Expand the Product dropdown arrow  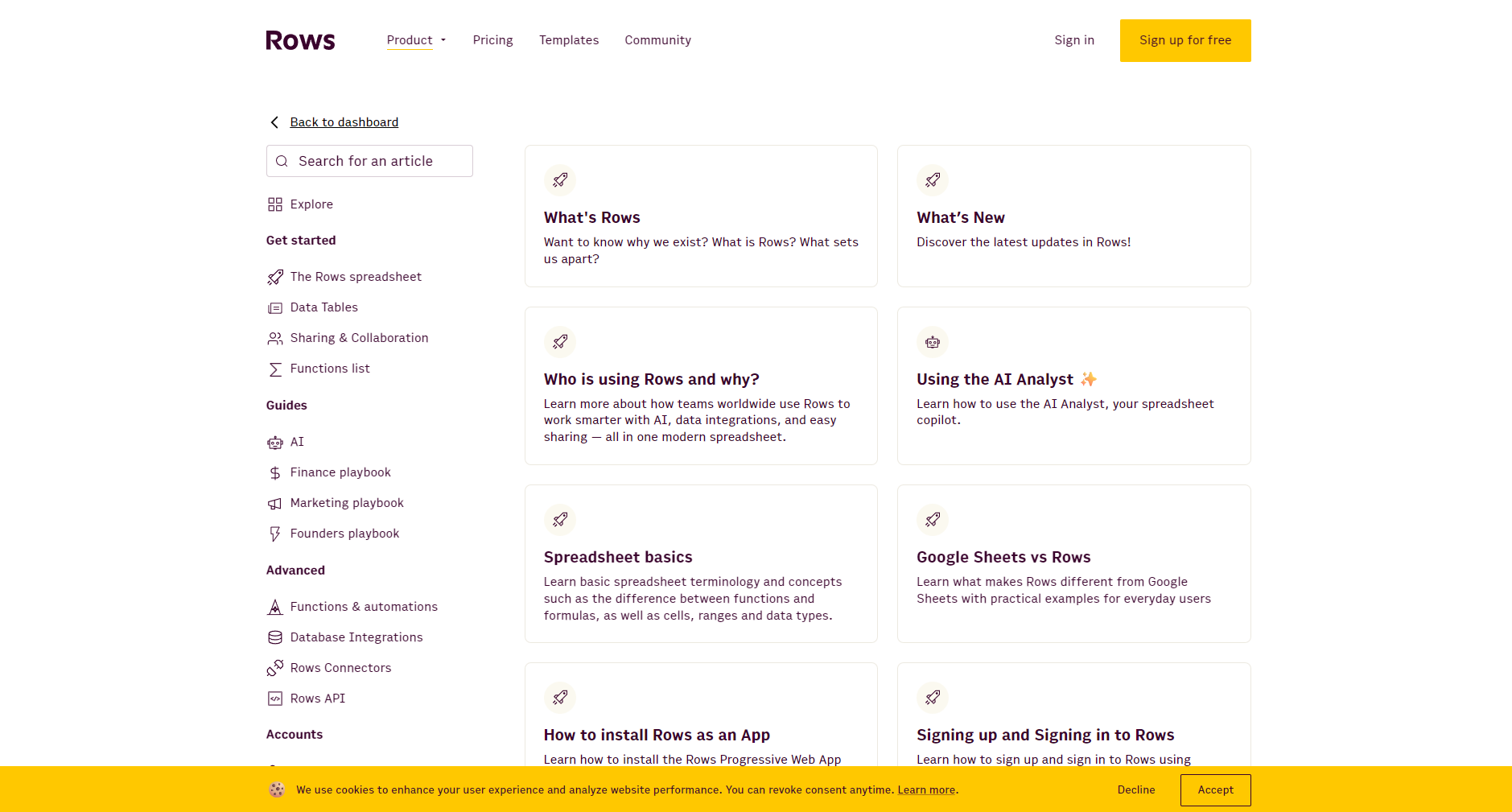(443, 40)
